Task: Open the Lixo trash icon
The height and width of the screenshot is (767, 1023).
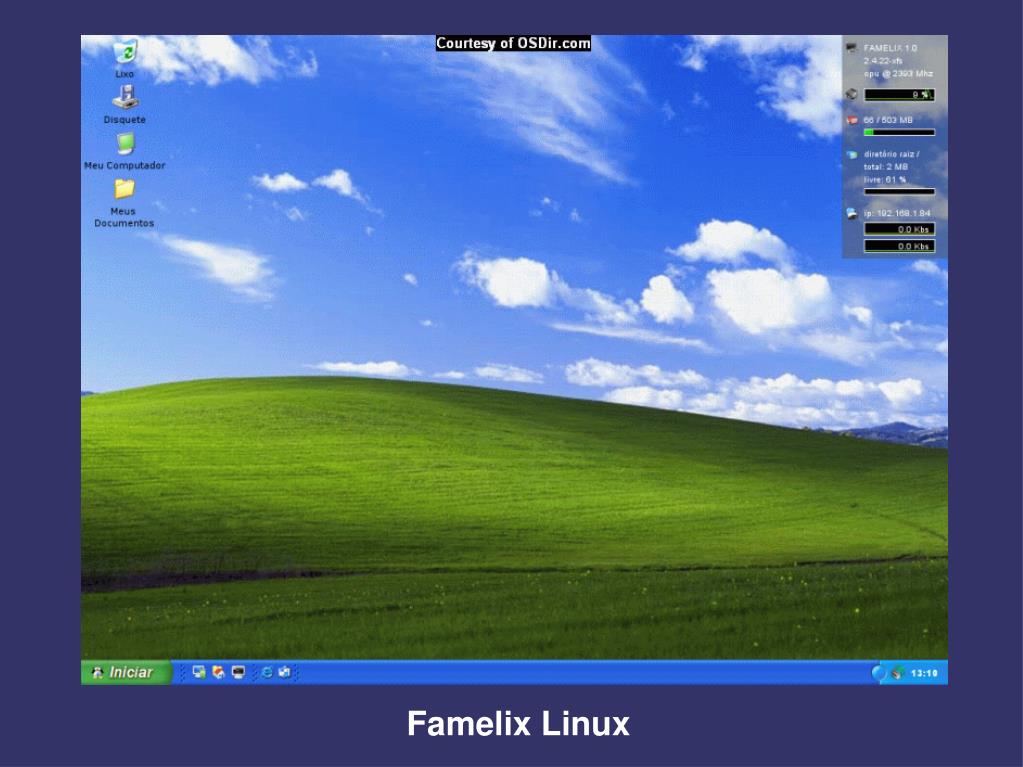Action: click(x=125, y=52)
